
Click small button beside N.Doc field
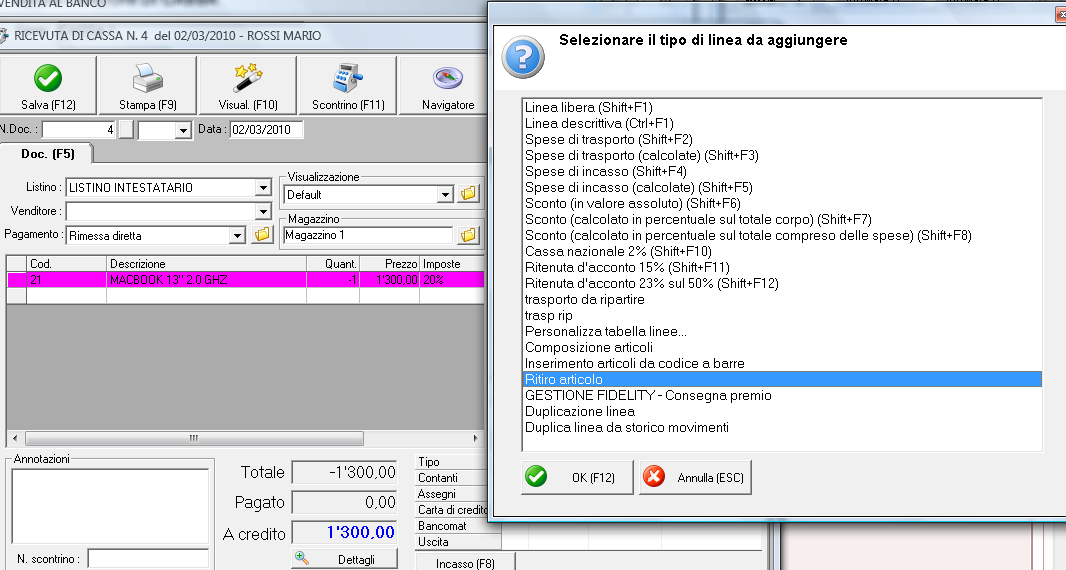(126, 129)
